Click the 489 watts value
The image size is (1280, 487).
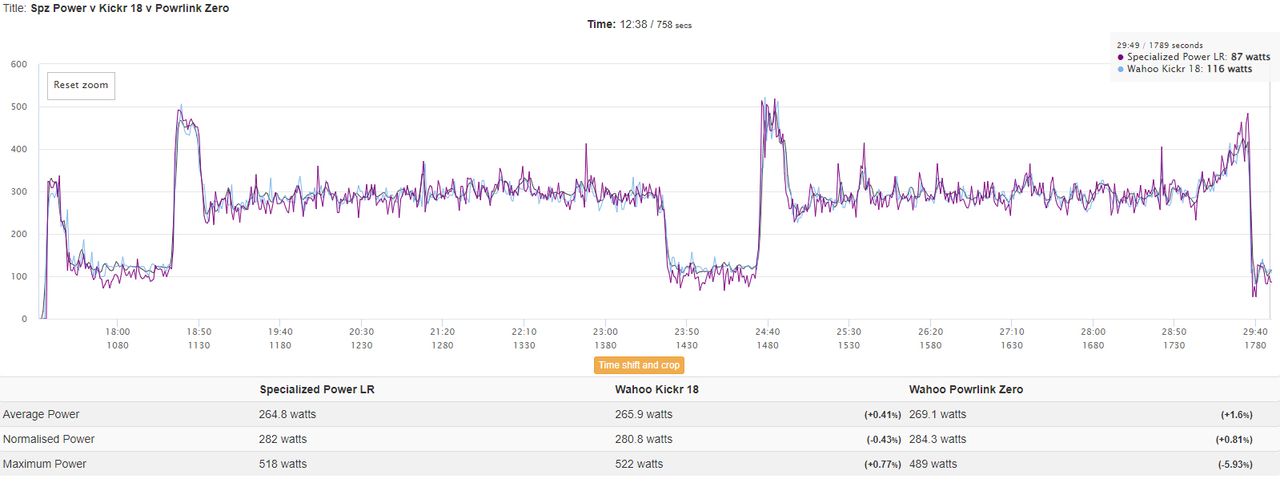[x=933, y=464]
